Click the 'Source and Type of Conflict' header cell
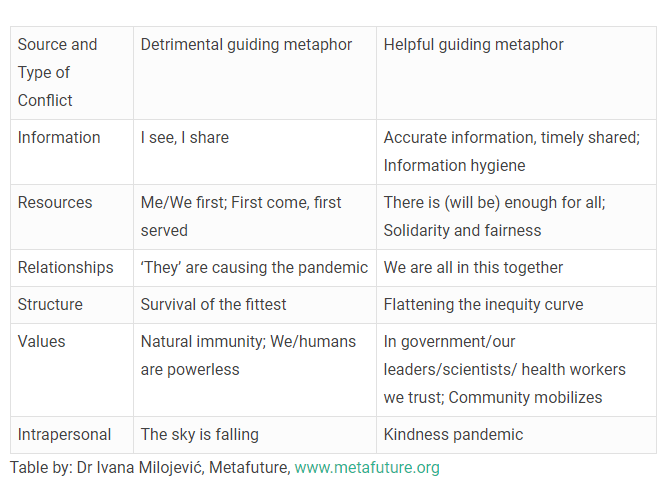 [58, 72]
